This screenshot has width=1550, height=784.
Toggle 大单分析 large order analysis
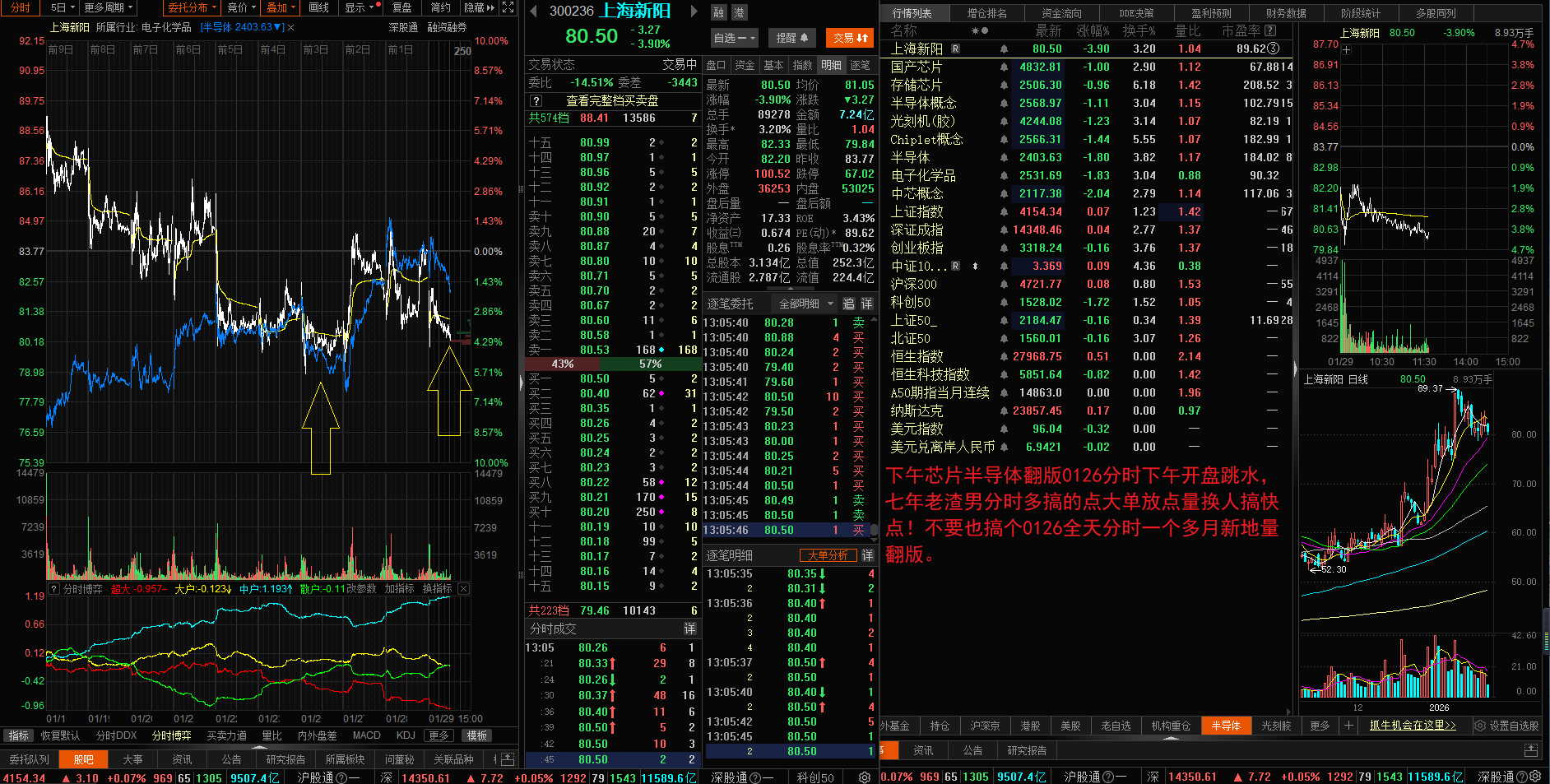click(x=828, y=555)
